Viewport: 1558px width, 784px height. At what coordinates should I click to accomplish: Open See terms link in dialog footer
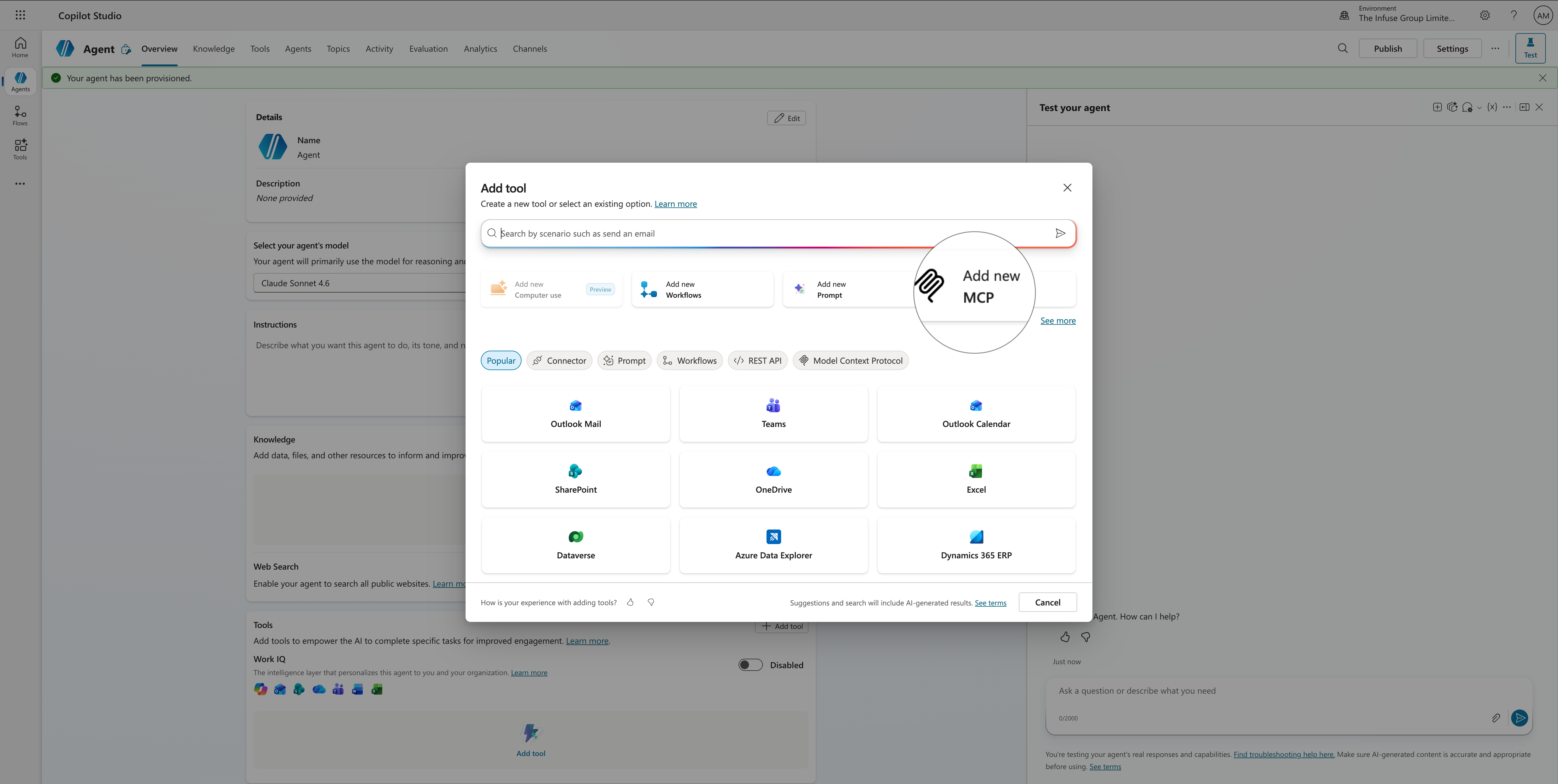point(991,603)
